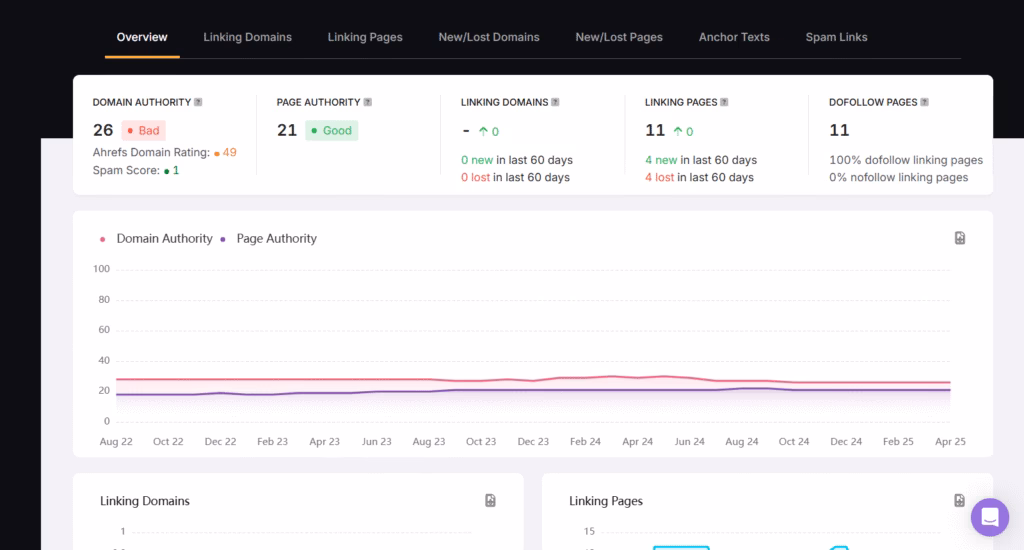Open the purple chat support widget
1024x550 pixels.
990,517
